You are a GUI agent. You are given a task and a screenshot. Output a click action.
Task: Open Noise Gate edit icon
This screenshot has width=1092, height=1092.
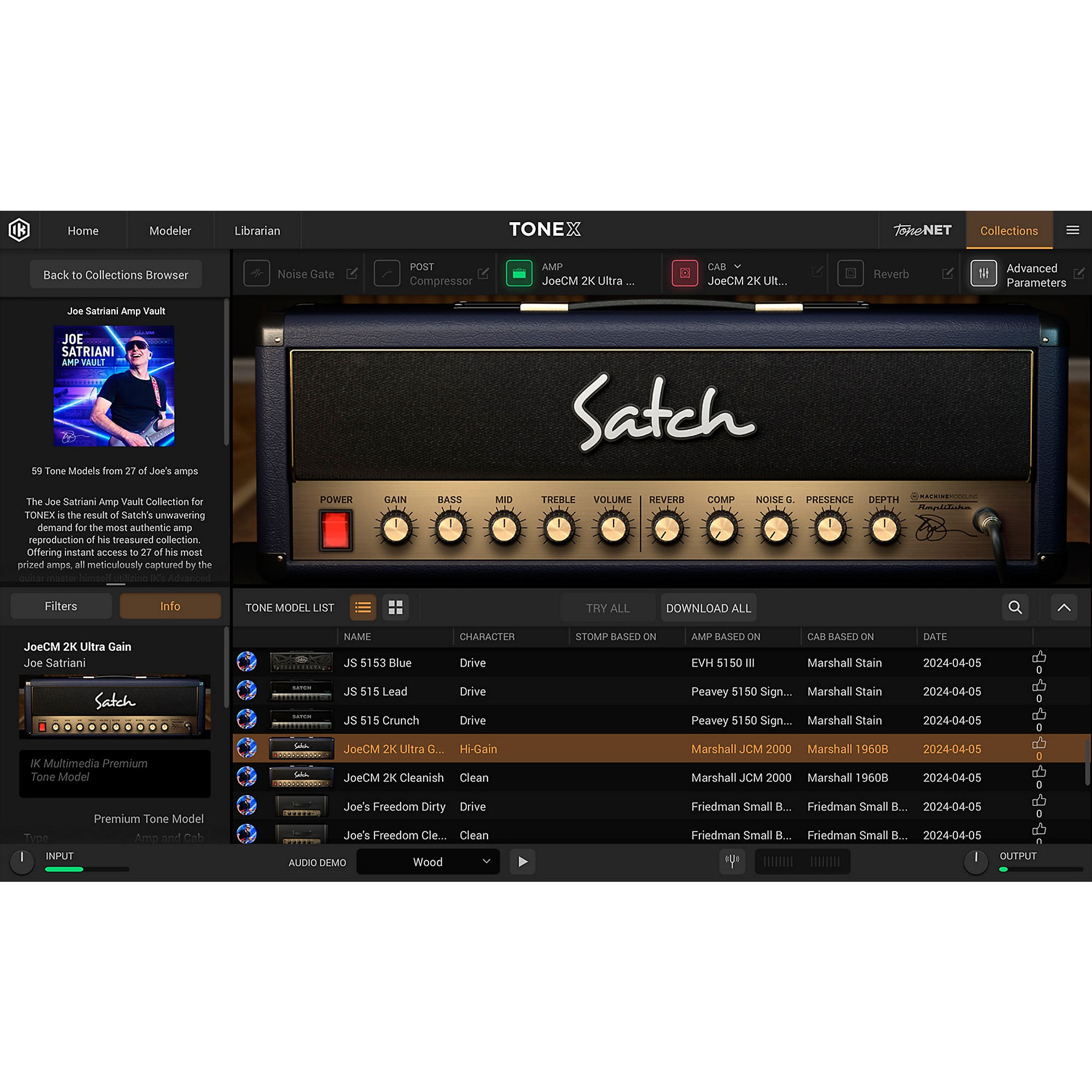[x=352, y=274]
